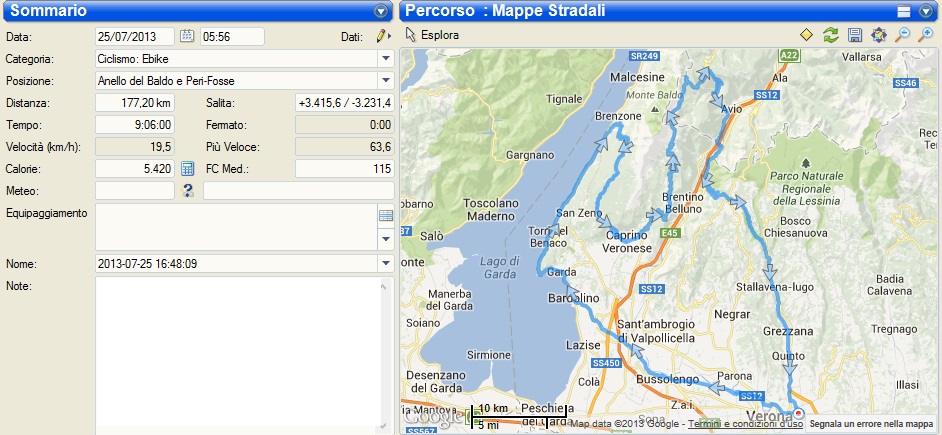This screenshot has height=435, width=942.
Task: Click the FC Med. field 115
Action: click(345, 169)
